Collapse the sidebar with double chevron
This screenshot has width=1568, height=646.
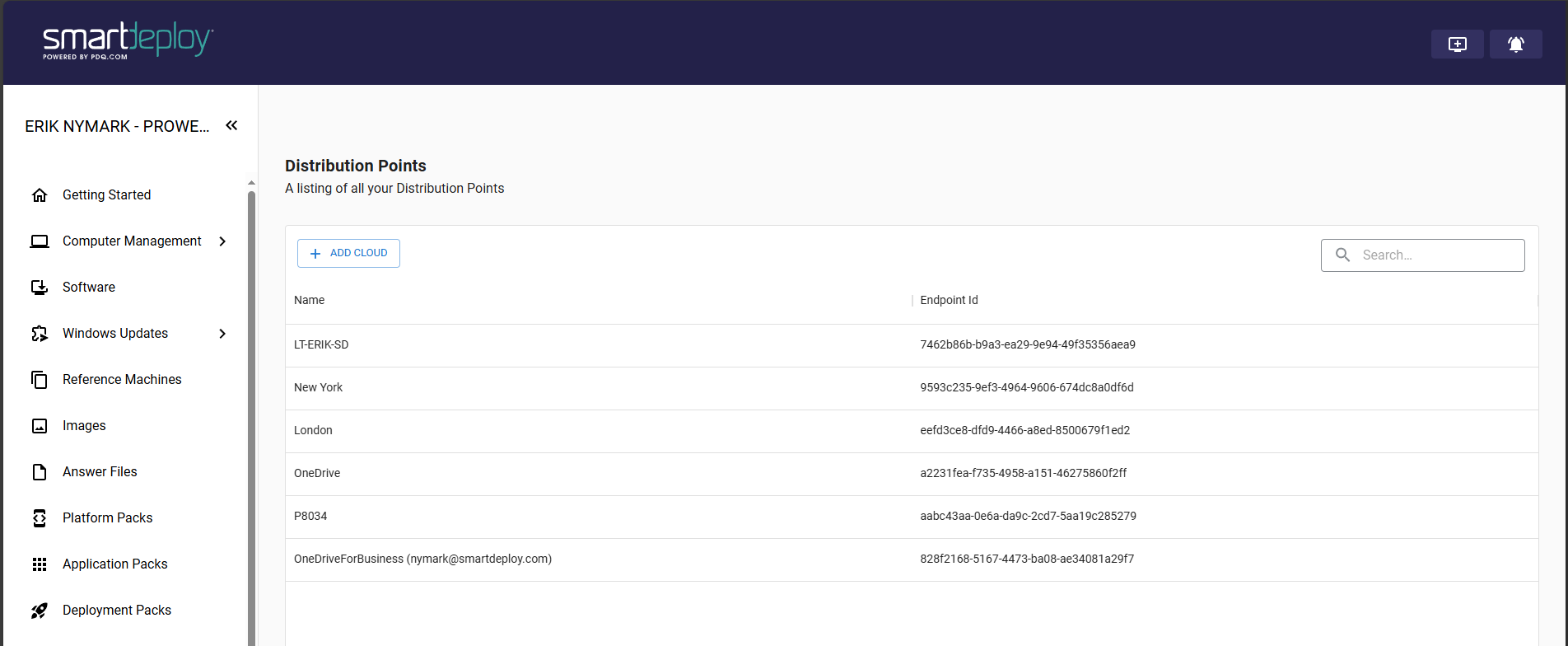click(231, 125)
